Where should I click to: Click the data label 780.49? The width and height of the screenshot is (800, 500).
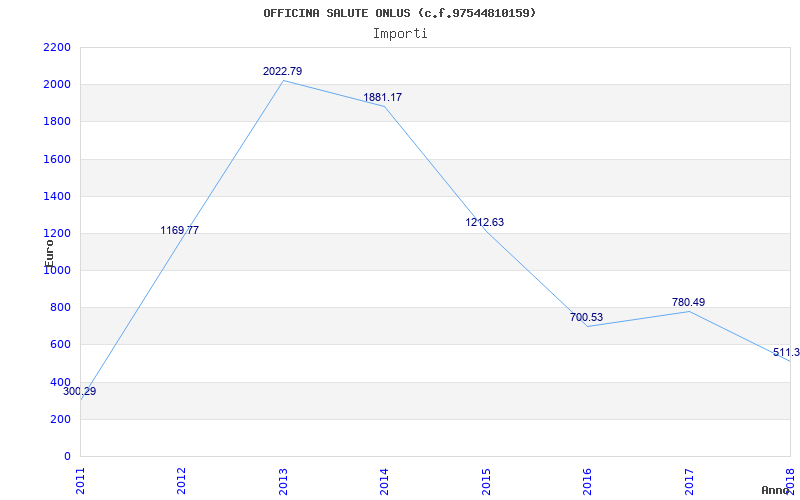pos(688,302)
